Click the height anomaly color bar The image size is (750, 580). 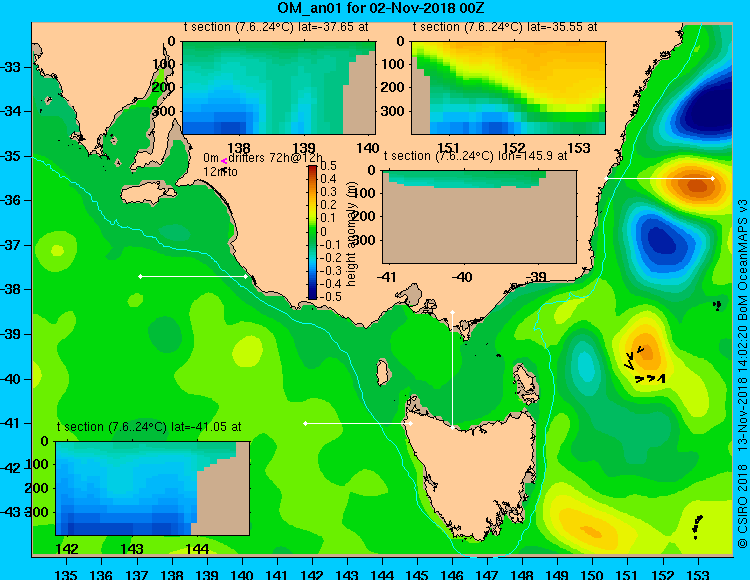click(312, 232)
